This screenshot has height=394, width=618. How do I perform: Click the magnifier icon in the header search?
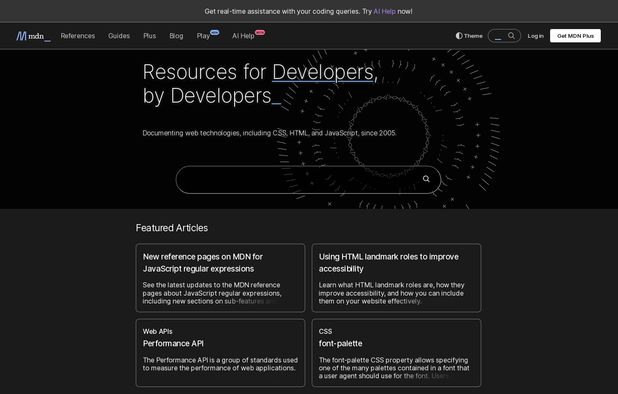pos(511,36)
